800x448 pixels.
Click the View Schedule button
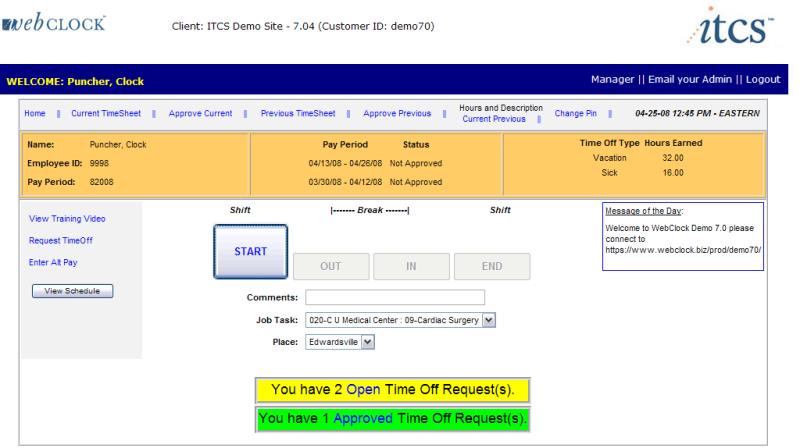(72, 291)
